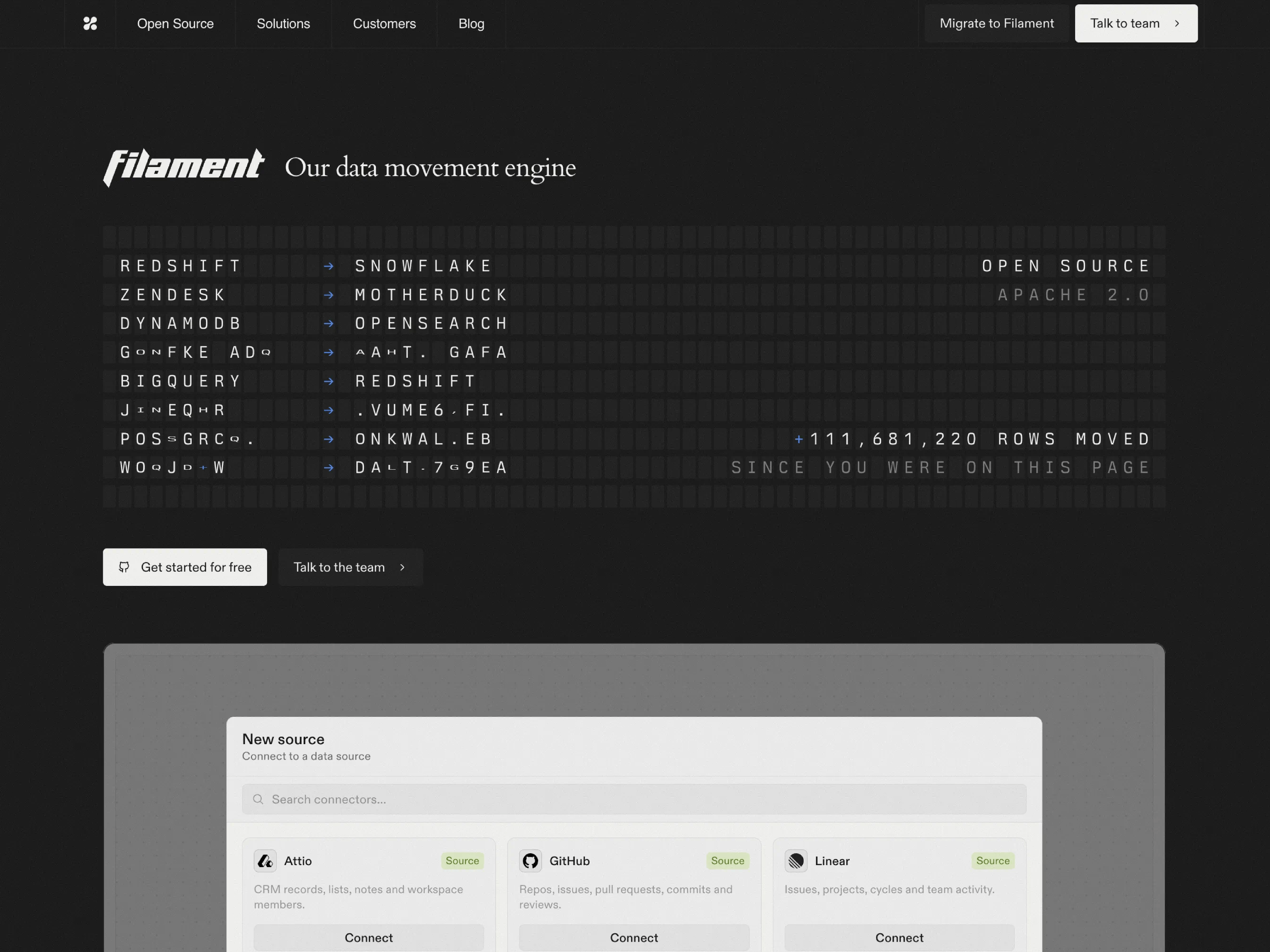Click the Linear issues and projects description
The width and height of the screenshot is (1270, 952).
click(889, 889)
